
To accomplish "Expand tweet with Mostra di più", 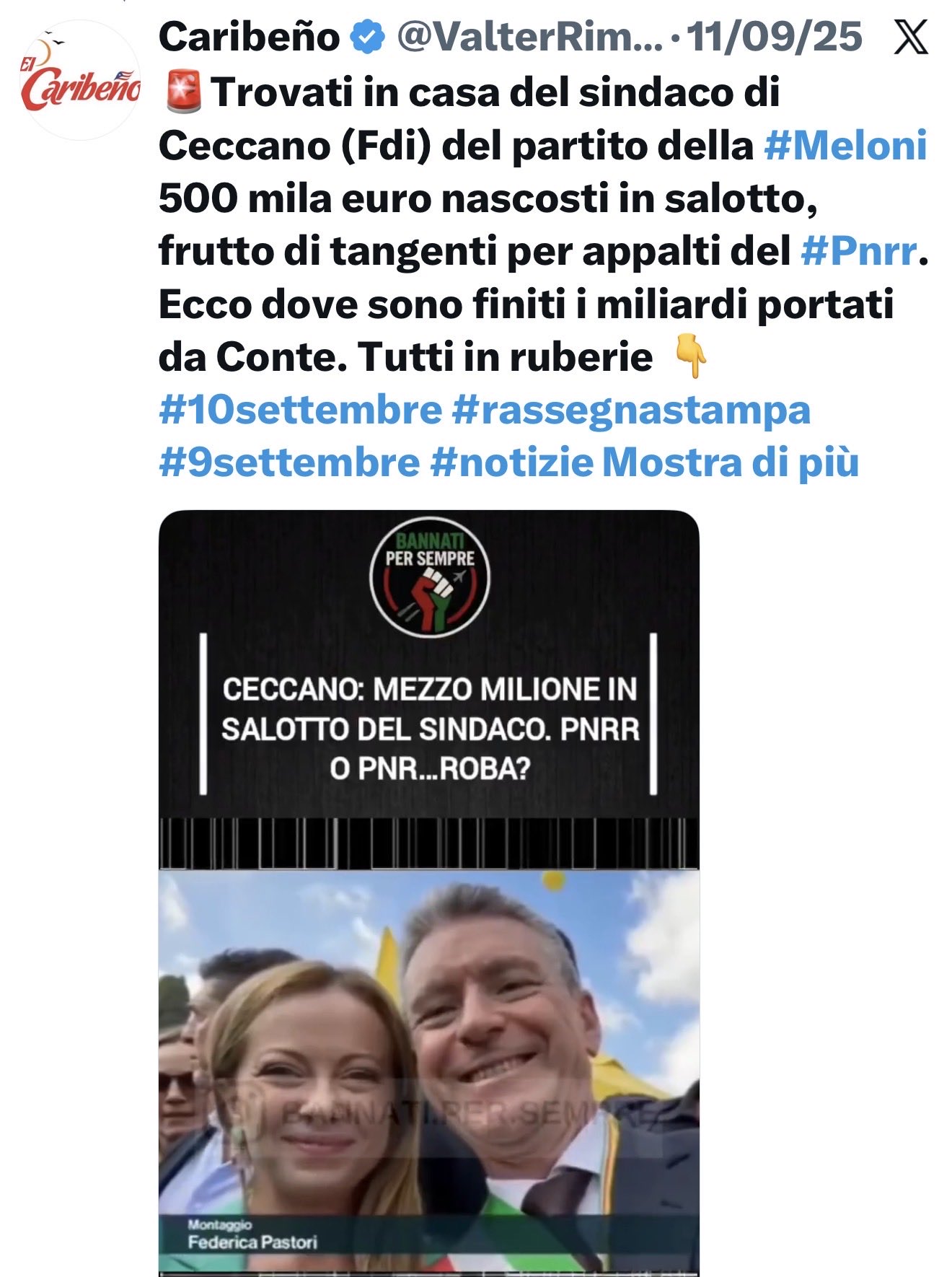I will (x=731, y=462).
